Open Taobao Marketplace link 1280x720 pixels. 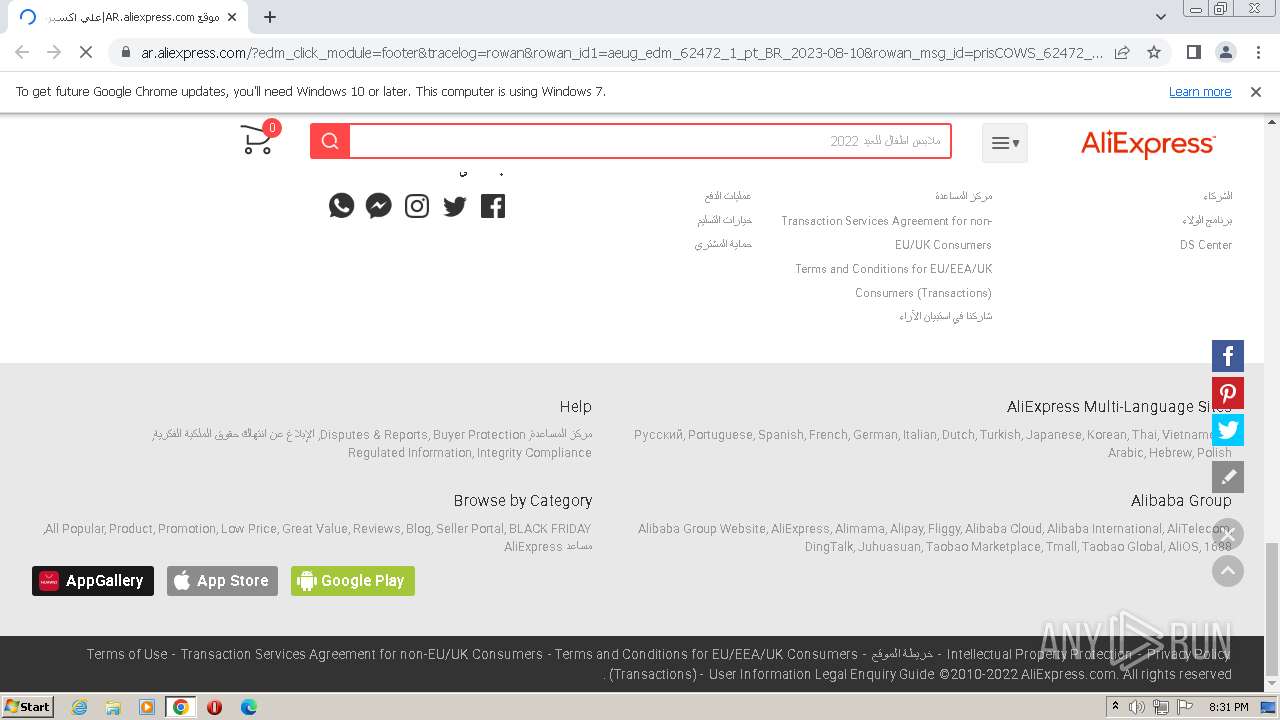click(983, 547)
